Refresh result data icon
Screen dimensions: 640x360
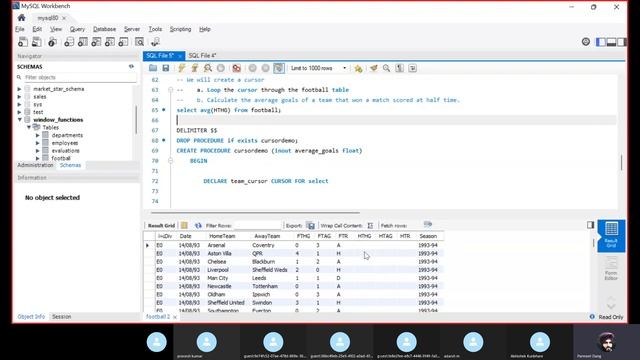198,225
